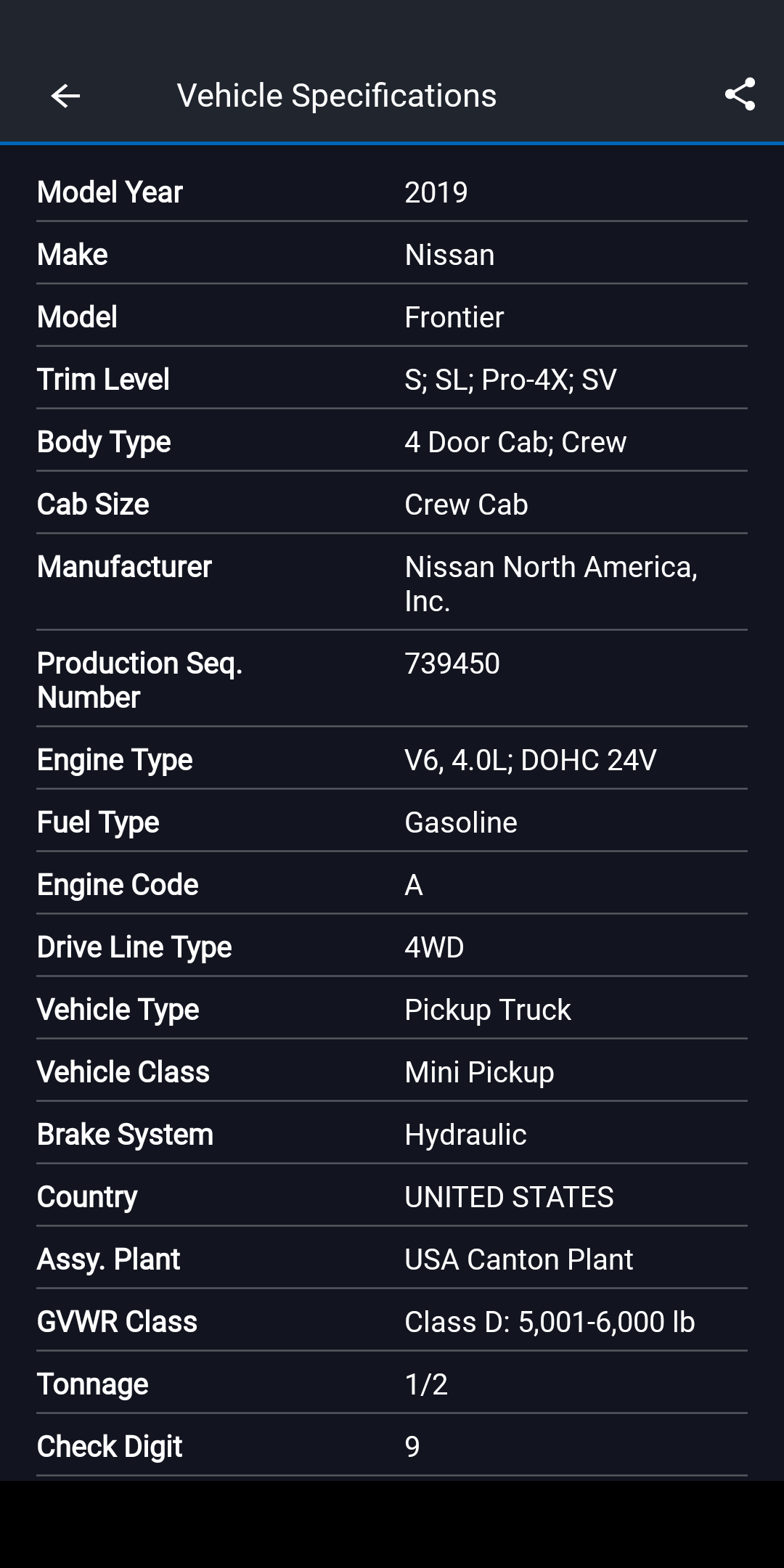Click the back arrow icon
Image resolution: width=784 pixels, height=1568 pixels.
(x=65, y=95)
